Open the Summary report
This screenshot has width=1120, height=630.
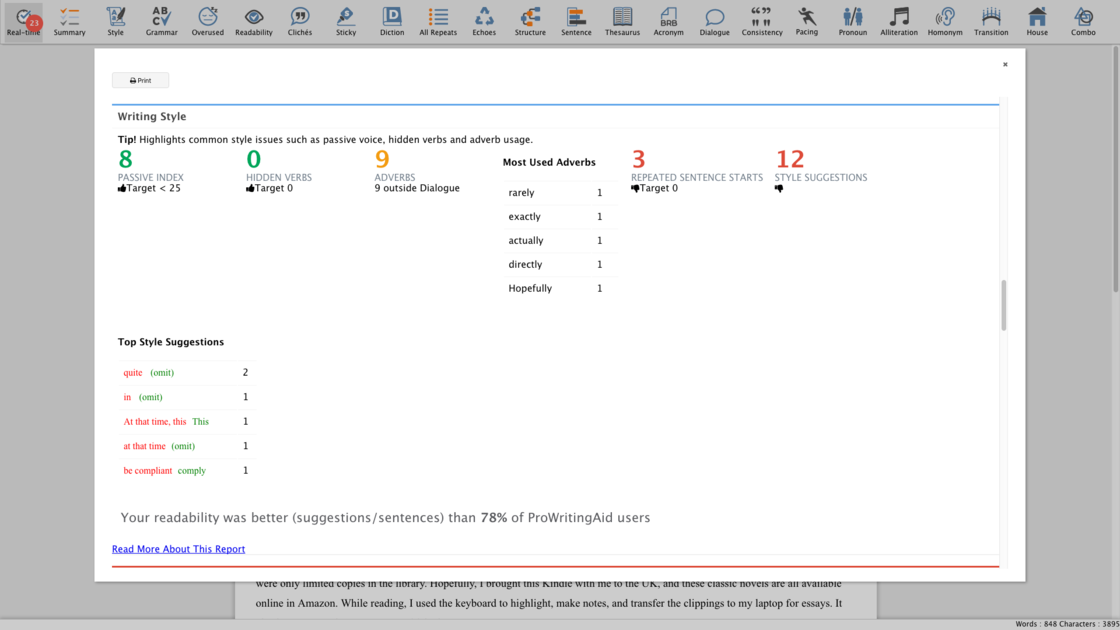pos(69,21)
